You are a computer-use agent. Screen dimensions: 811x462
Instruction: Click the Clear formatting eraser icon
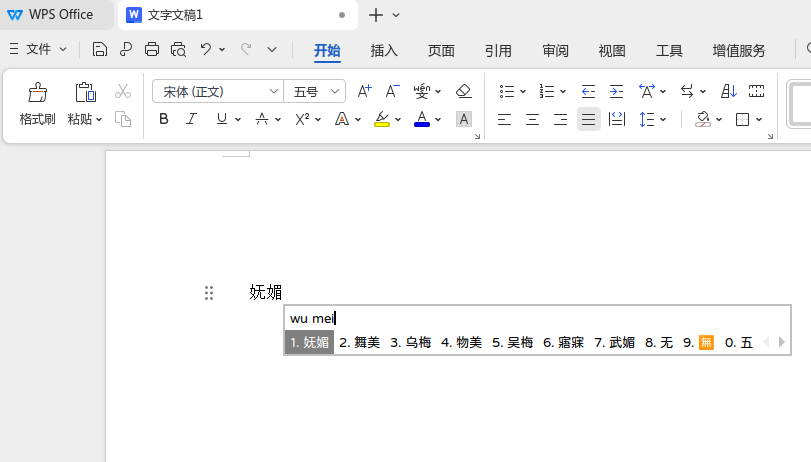coord(463,92)
